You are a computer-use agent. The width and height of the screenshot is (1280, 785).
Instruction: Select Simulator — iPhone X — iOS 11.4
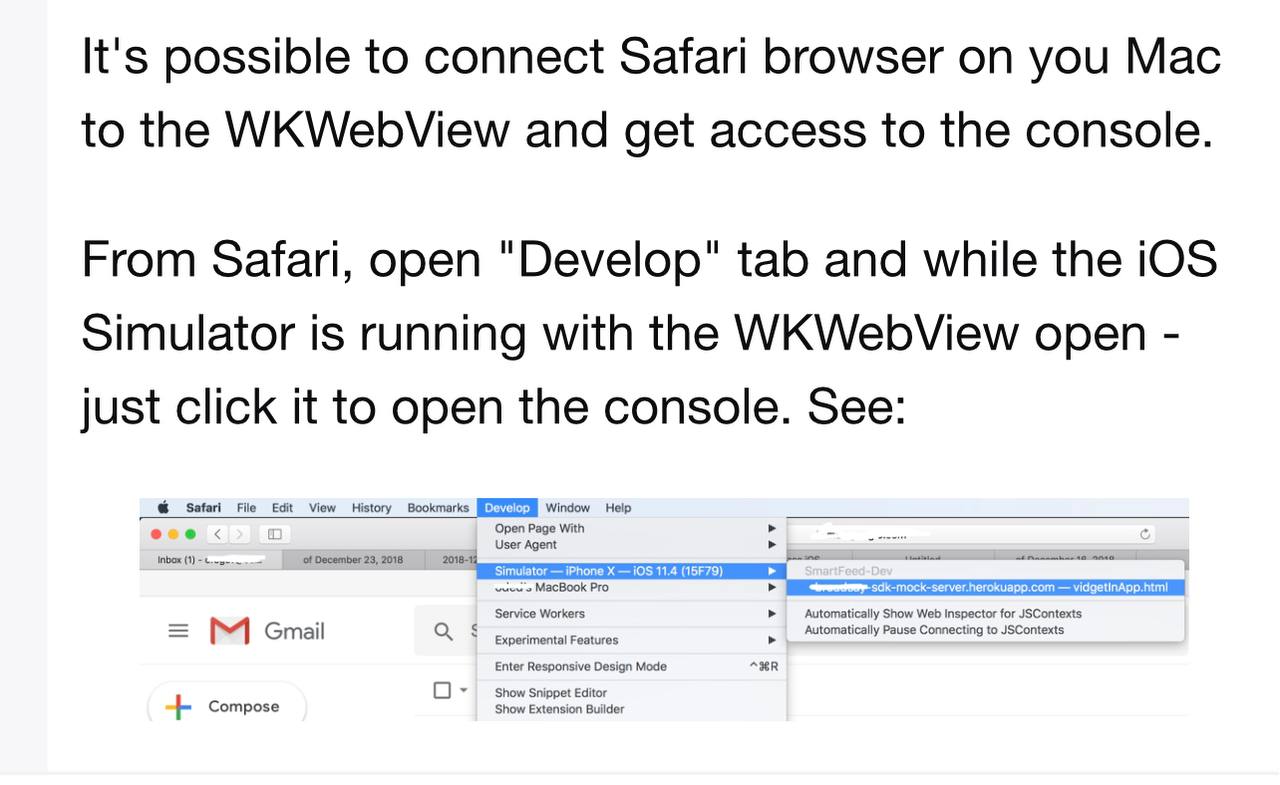[x=633, y=571]
